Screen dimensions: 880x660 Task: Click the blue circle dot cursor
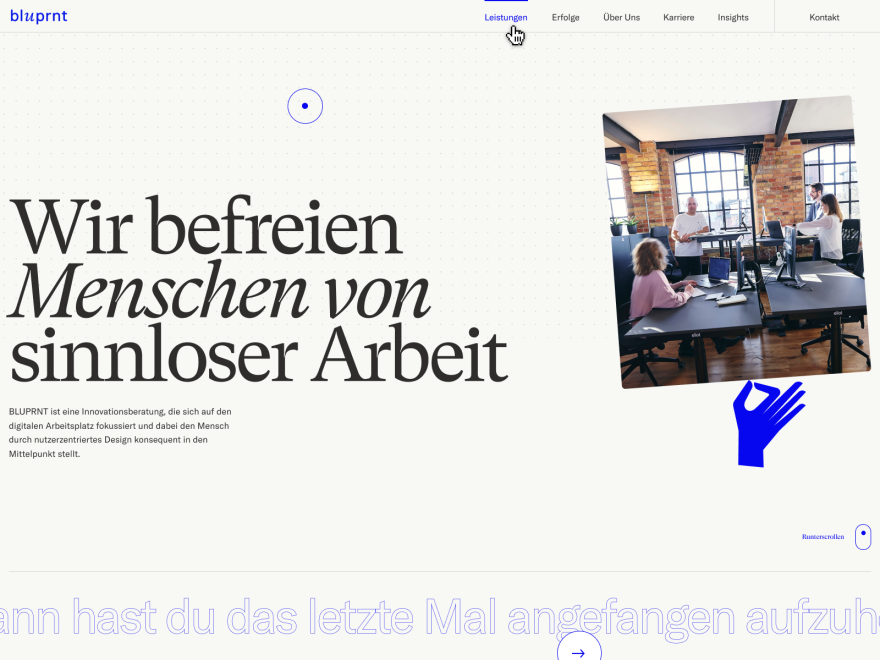(x=305, y=106)
